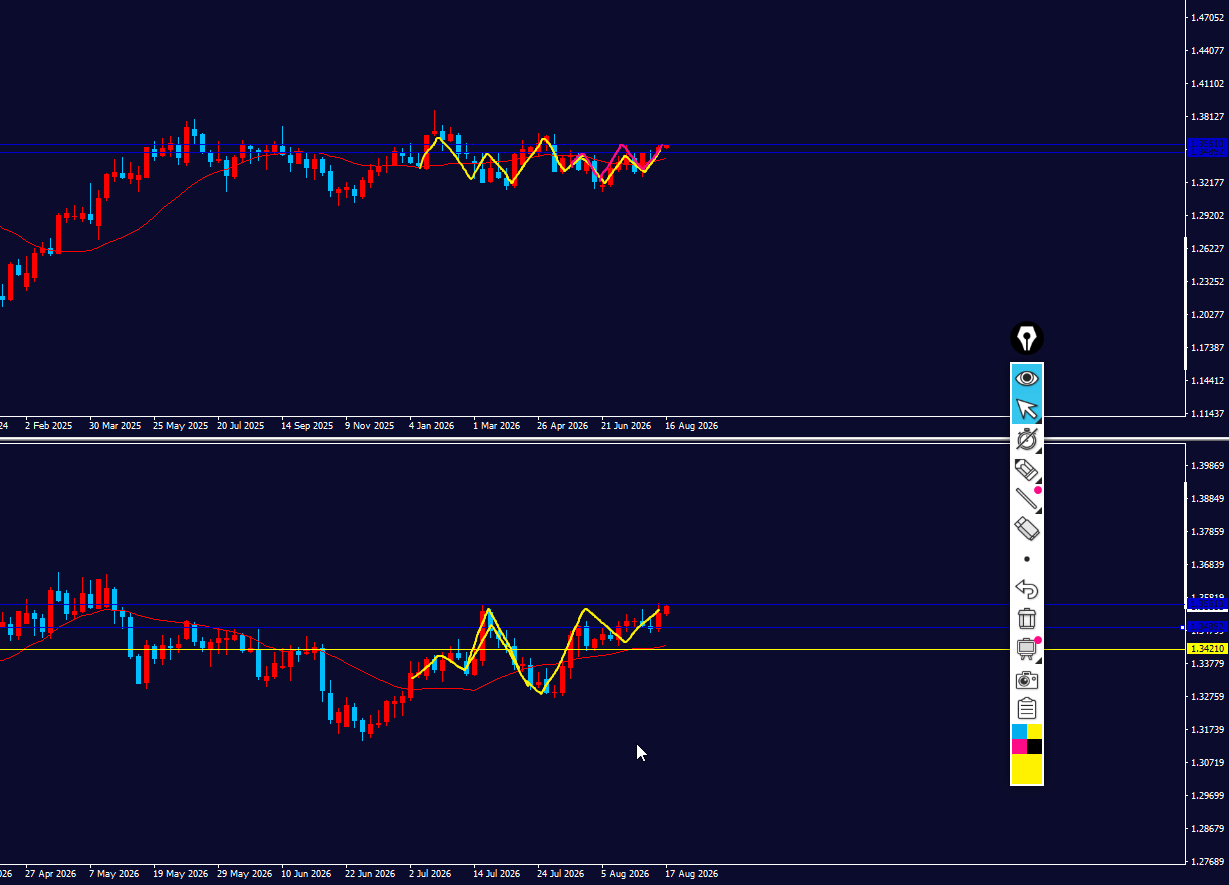Viewport: 1229px width, 885px height.
Task: Click the yellow 1.34210 price label
Action: tap(1207, 649)
